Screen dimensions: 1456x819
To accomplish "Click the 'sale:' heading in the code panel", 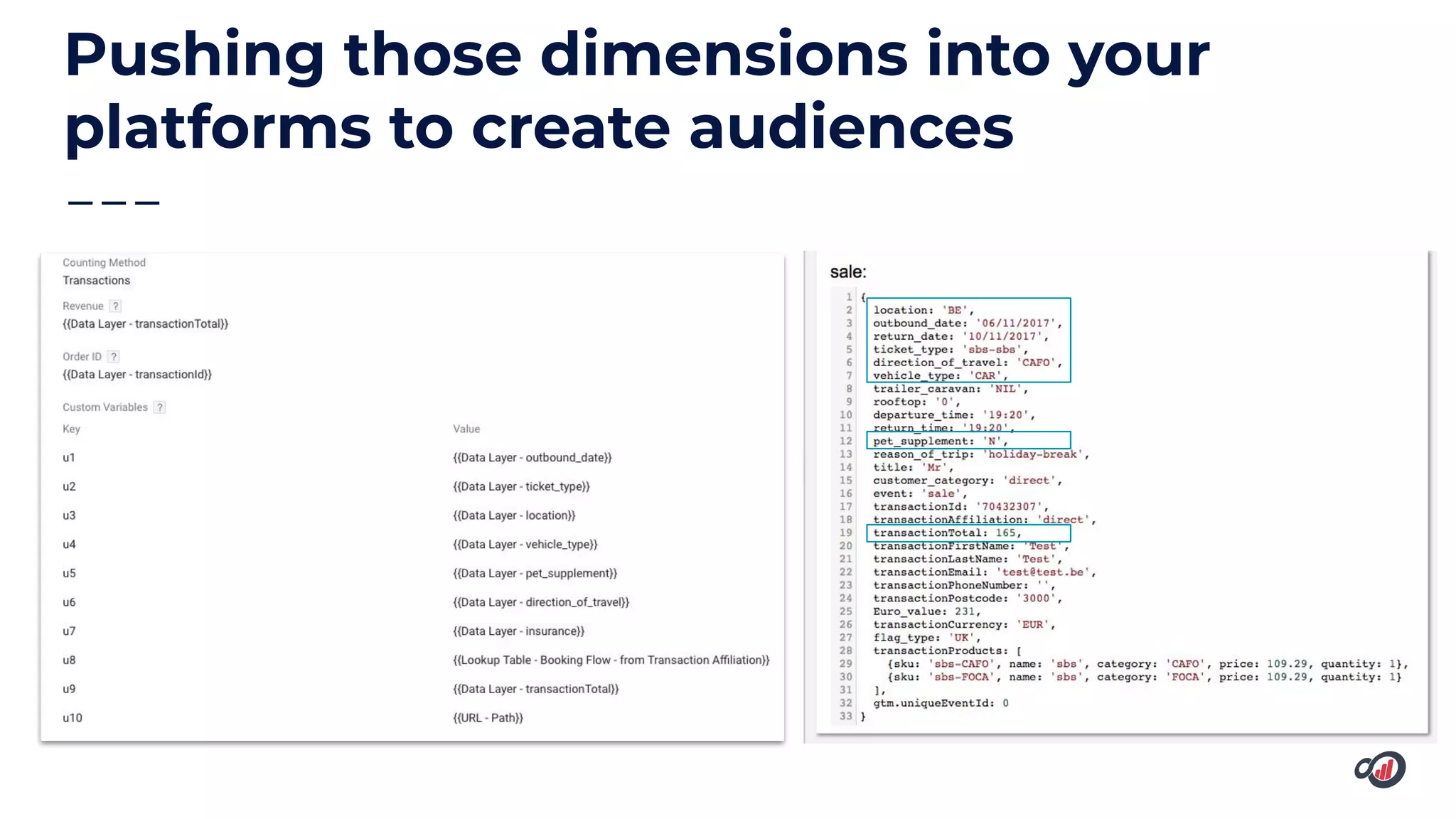I will (848, 272).
